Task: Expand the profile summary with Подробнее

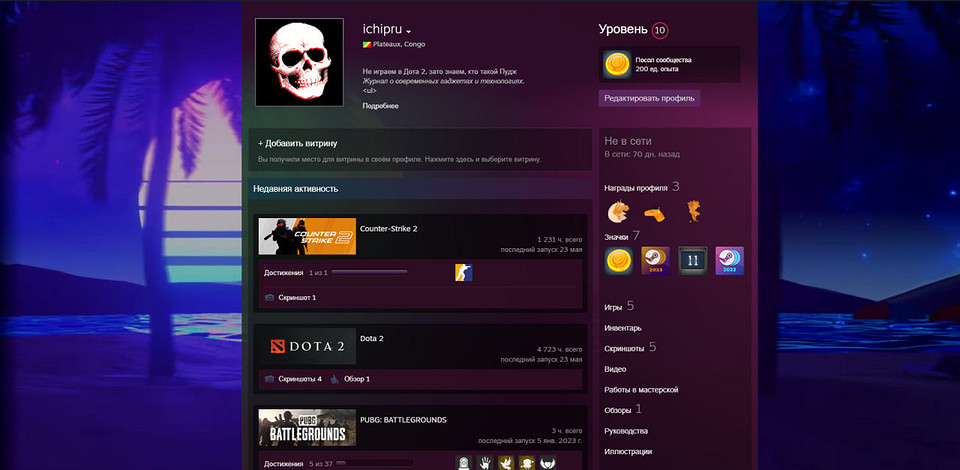Action: [x=380, y=105]
